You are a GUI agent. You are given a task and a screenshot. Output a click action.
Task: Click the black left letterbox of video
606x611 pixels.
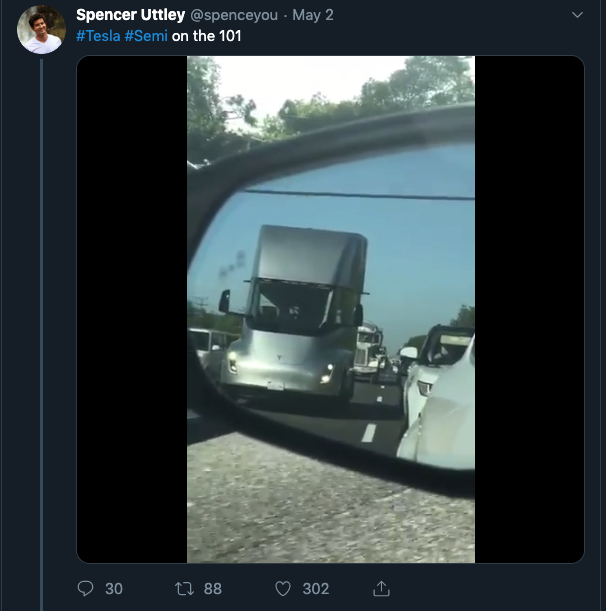click(x=132, y=309)
